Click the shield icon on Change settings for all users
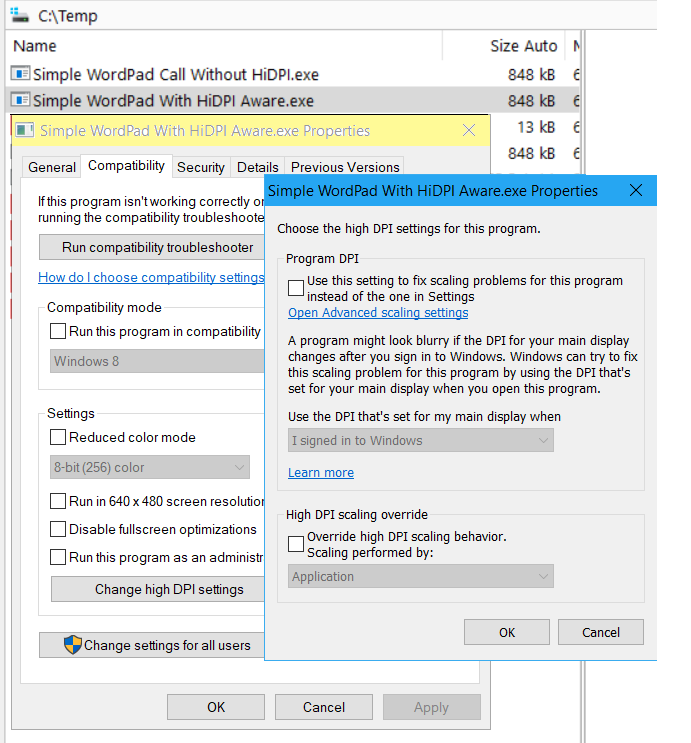The height and width of the screenshot is (743, 691). click(73, 645)
